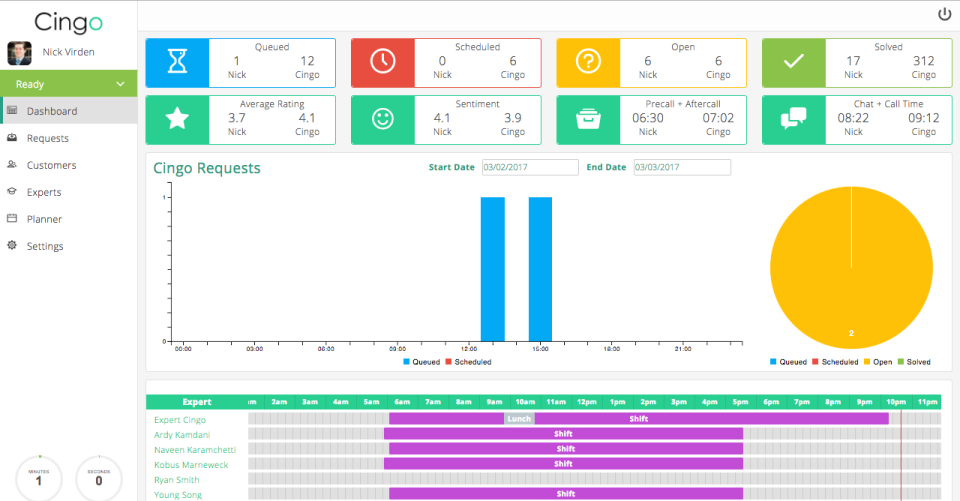Click the Queued hourglass icon
Viewport: 960px width, 501px height.
(x=178, y=61)
